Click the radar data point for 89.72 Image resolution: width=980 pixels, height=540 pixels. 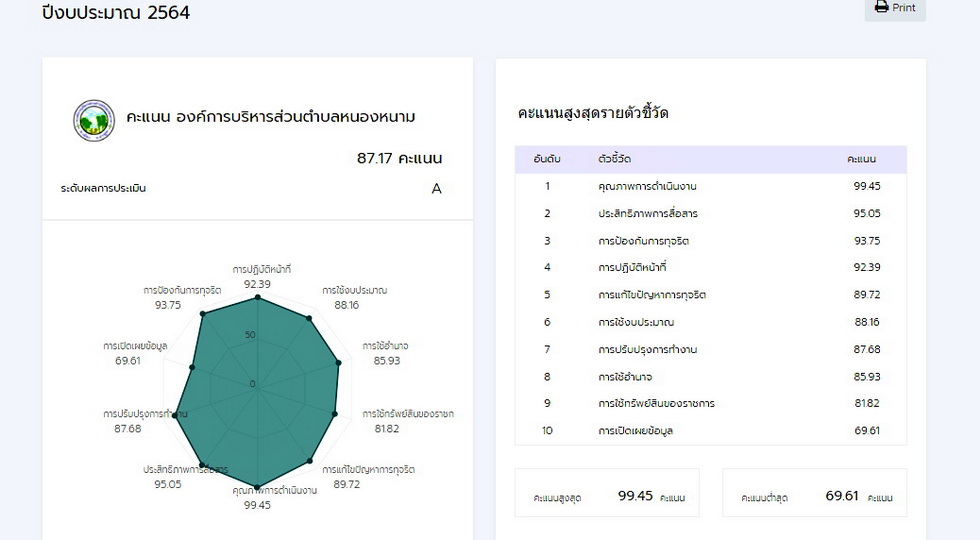(309, 461)
